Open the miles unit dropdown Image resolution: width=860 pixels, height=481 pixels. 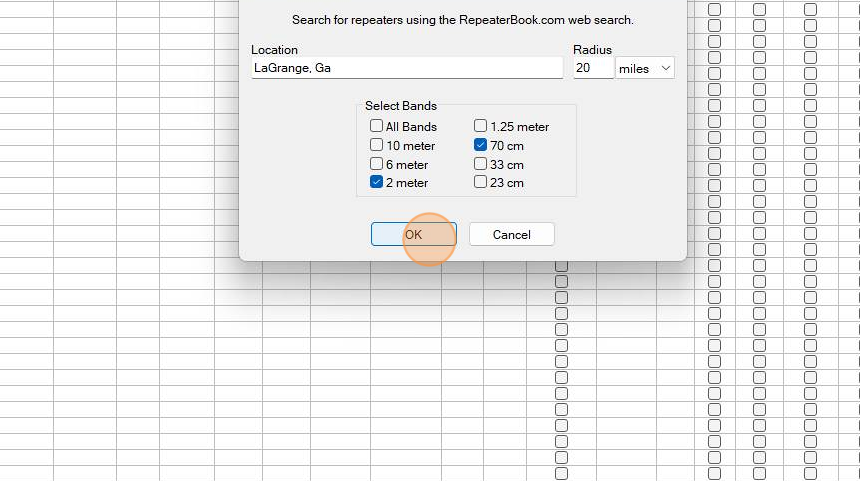coord(645,68)
